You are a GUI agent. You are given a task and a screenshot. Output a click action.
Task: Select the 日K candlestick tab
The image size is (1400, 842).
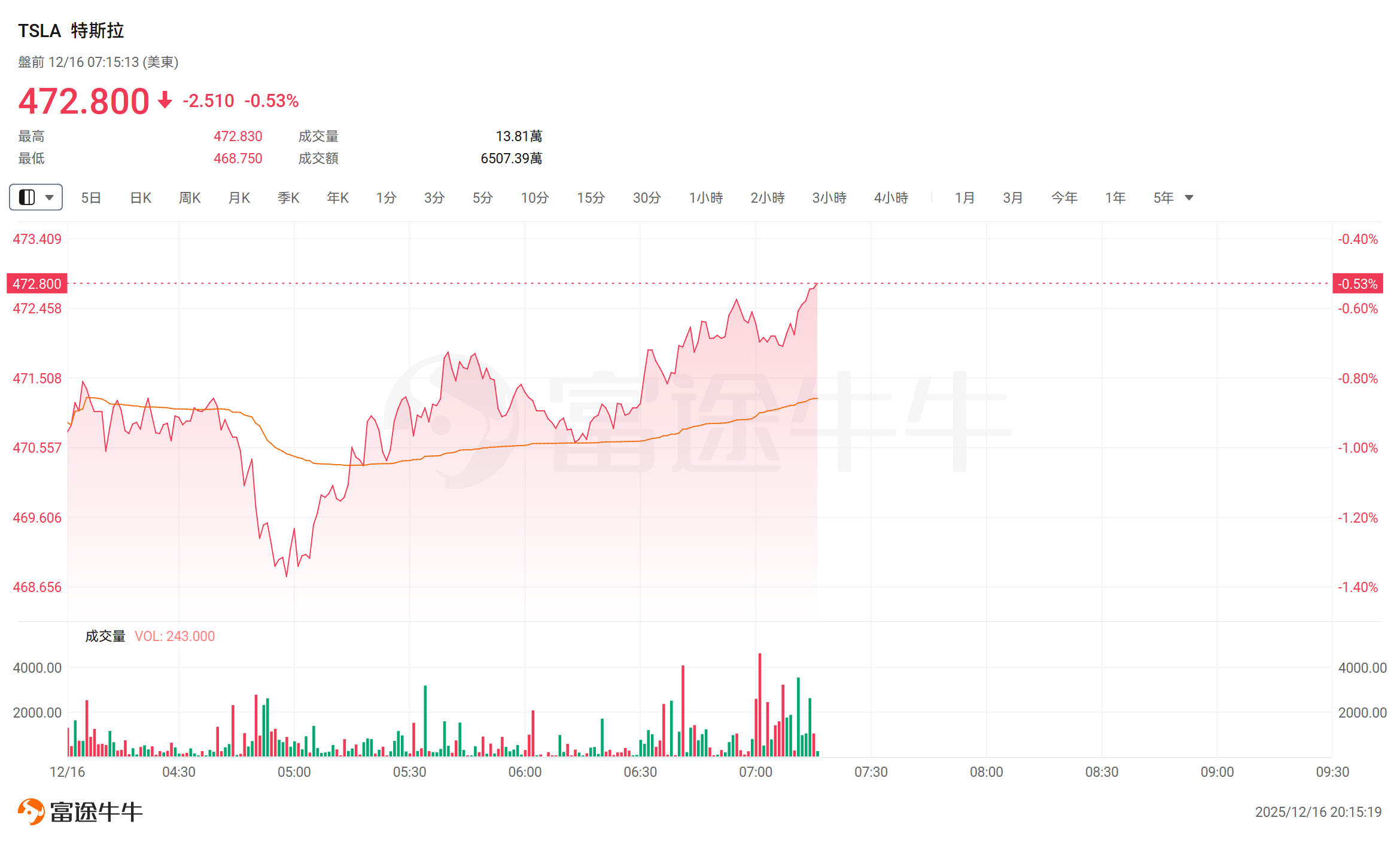(141, 198)
